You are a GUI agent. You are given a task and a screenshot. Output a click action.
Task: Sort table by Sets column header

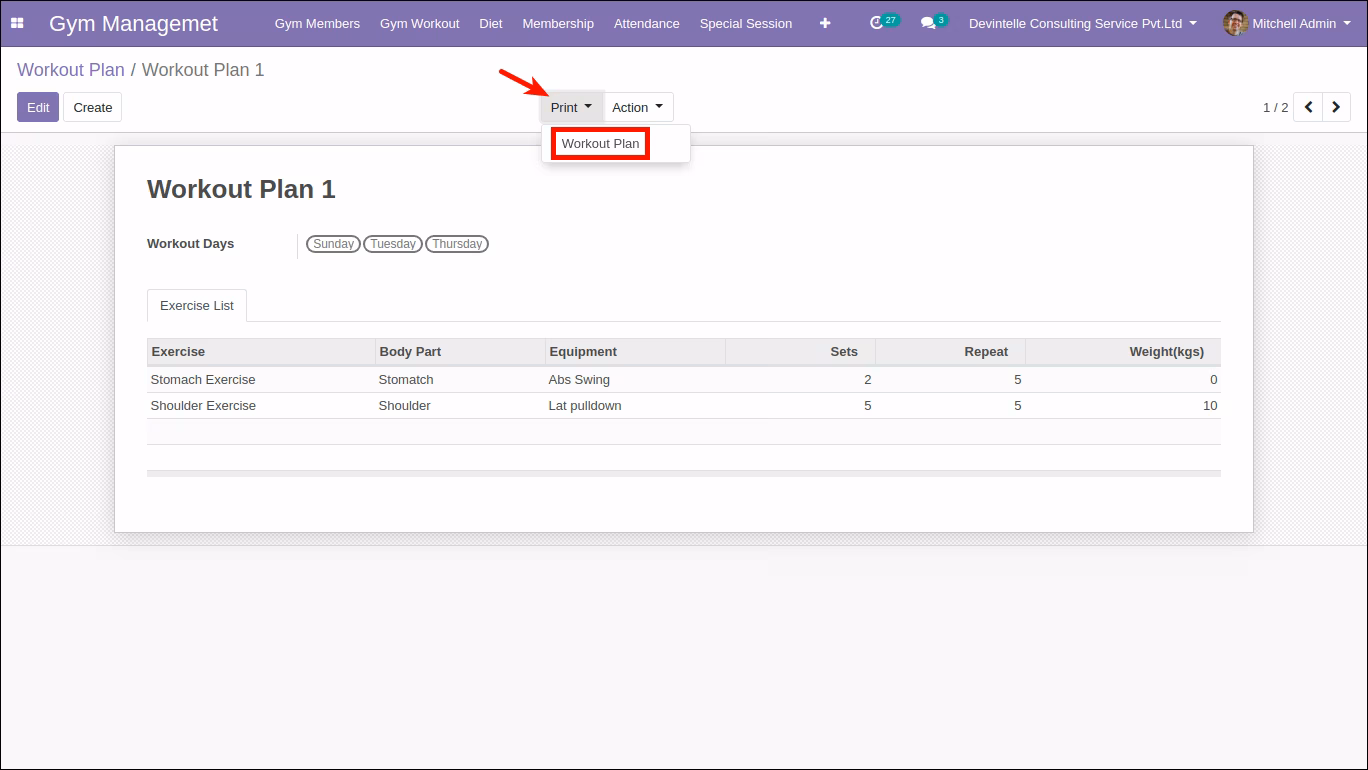800,352
